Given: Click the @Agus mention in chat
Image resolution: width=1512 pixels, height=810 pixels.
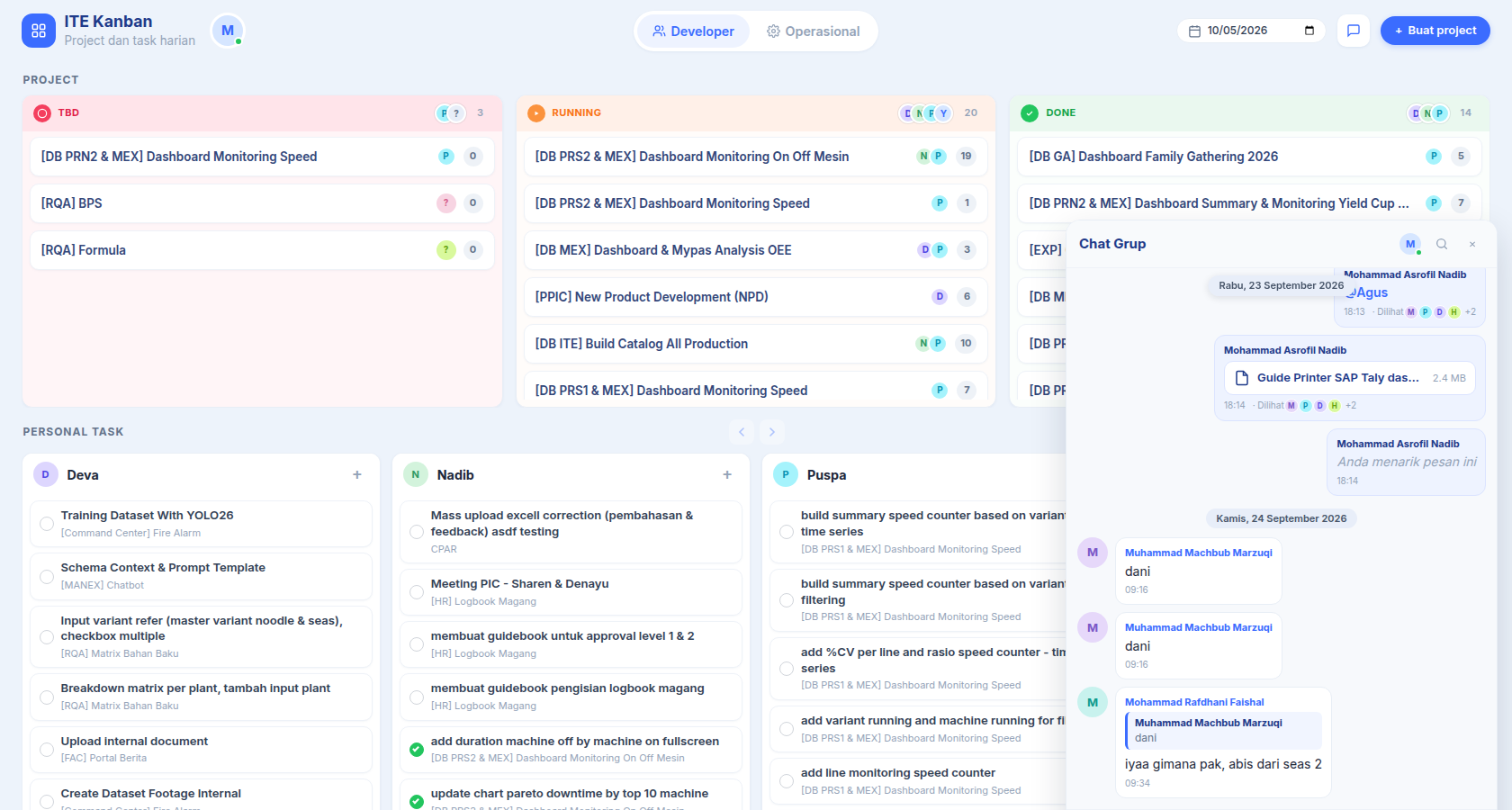Looking at the screenshot, I should tap(1367, 292).
